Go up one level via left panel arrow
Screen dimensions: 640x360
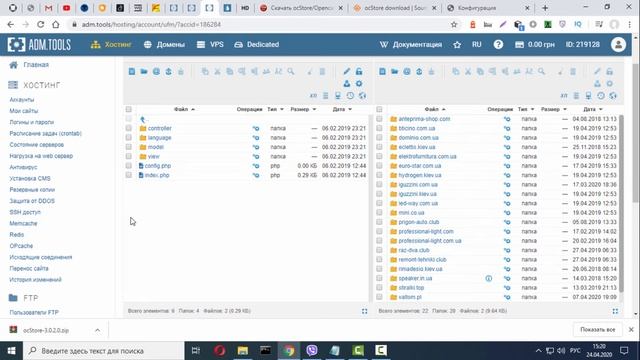click(x=143, y=119)
